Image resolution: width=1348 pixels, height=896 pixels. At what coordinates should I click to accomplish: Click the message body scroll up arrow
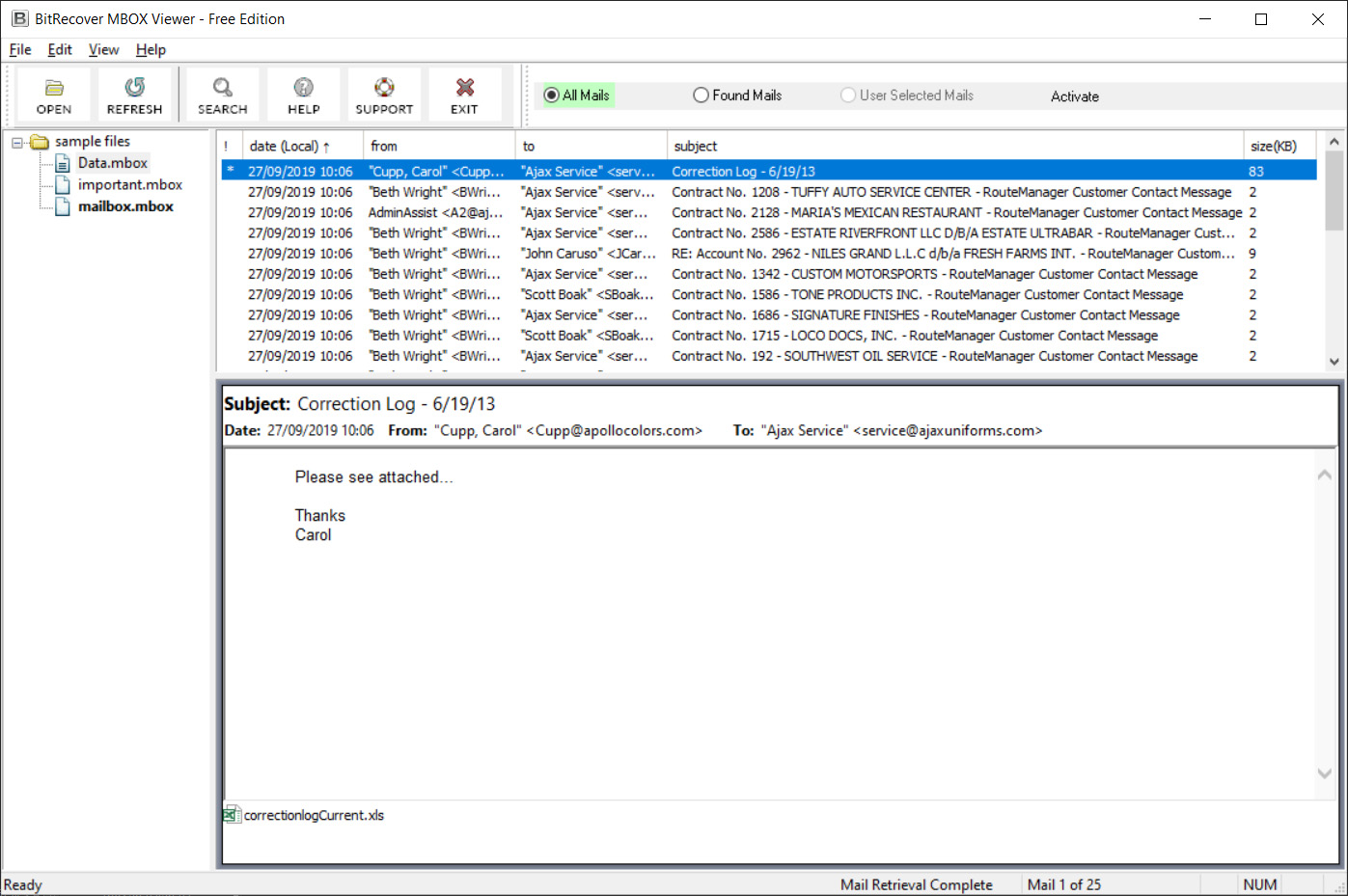[1325, 475]
